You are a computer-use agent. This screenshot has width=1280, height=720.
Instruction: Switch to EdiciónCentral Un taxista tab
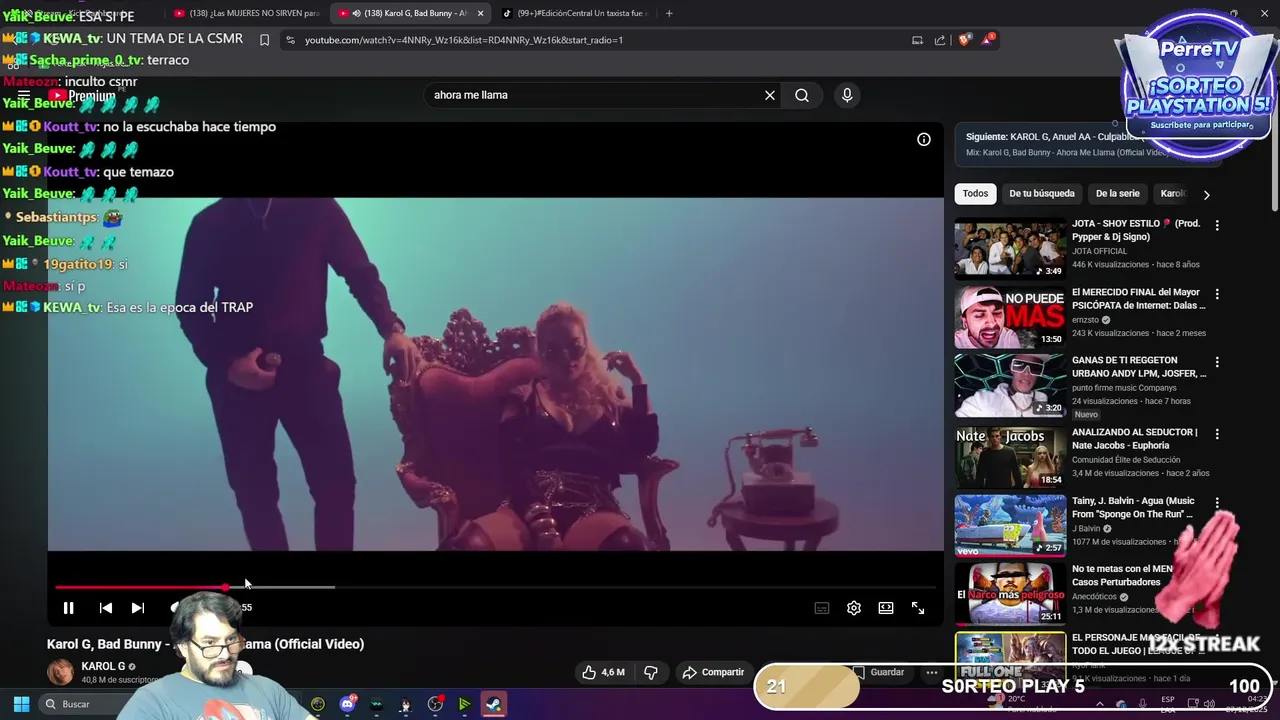pyautogui.click(x=574, y=13)
